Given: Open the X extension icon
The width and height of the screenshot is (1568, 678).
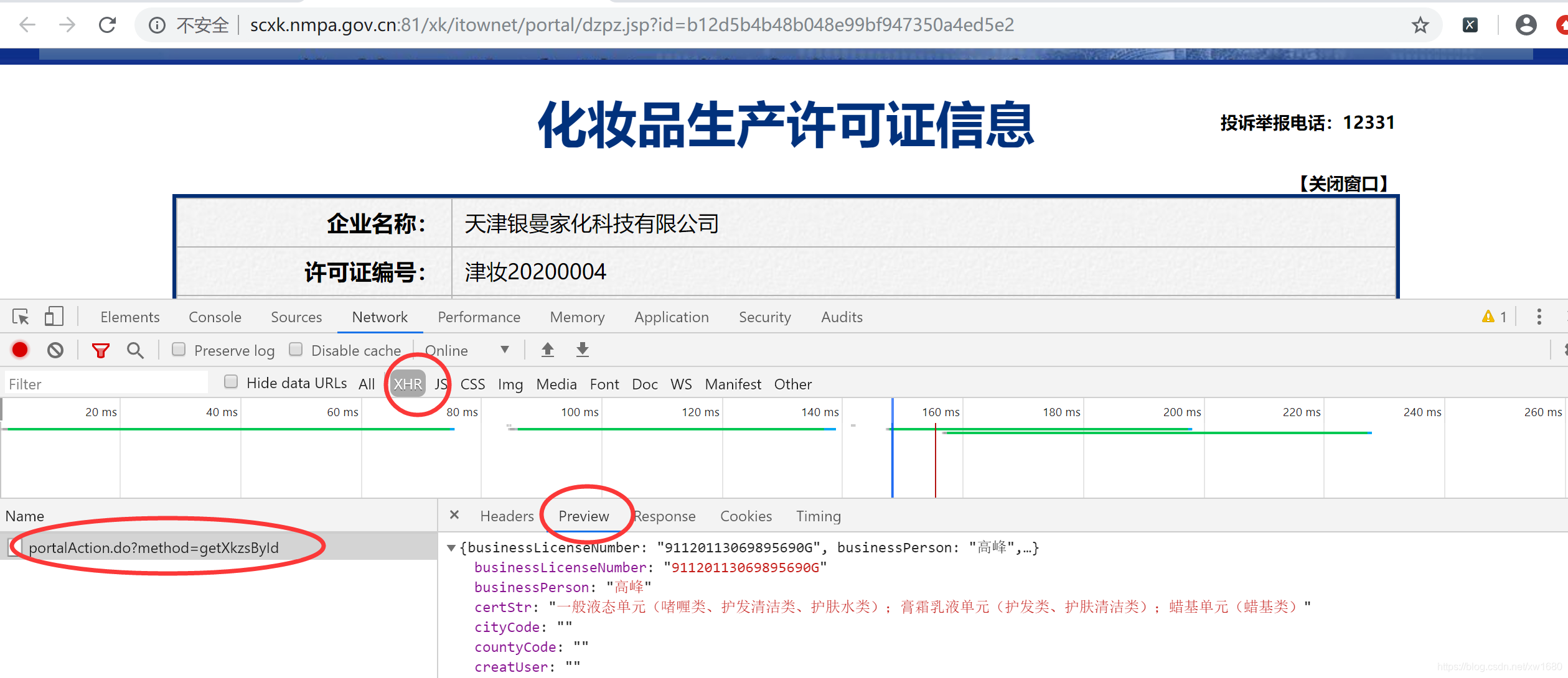Looking at the screenshot, I should point(1470,25).
